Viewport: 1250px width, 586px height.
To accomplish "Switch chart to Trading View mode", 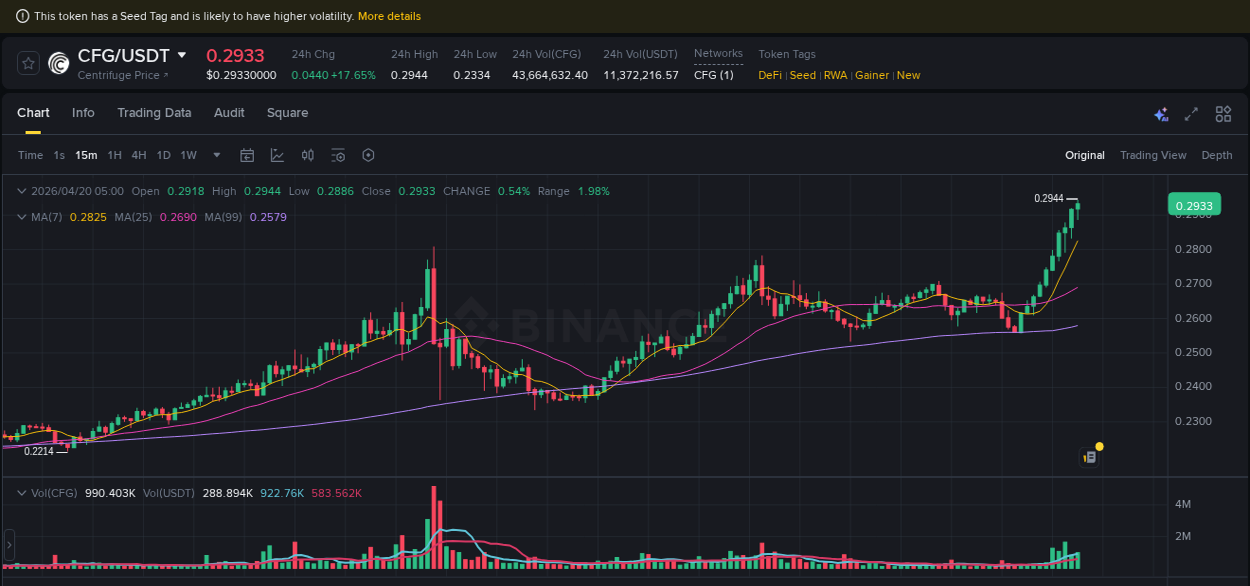I will click(x=1153, y=155).
